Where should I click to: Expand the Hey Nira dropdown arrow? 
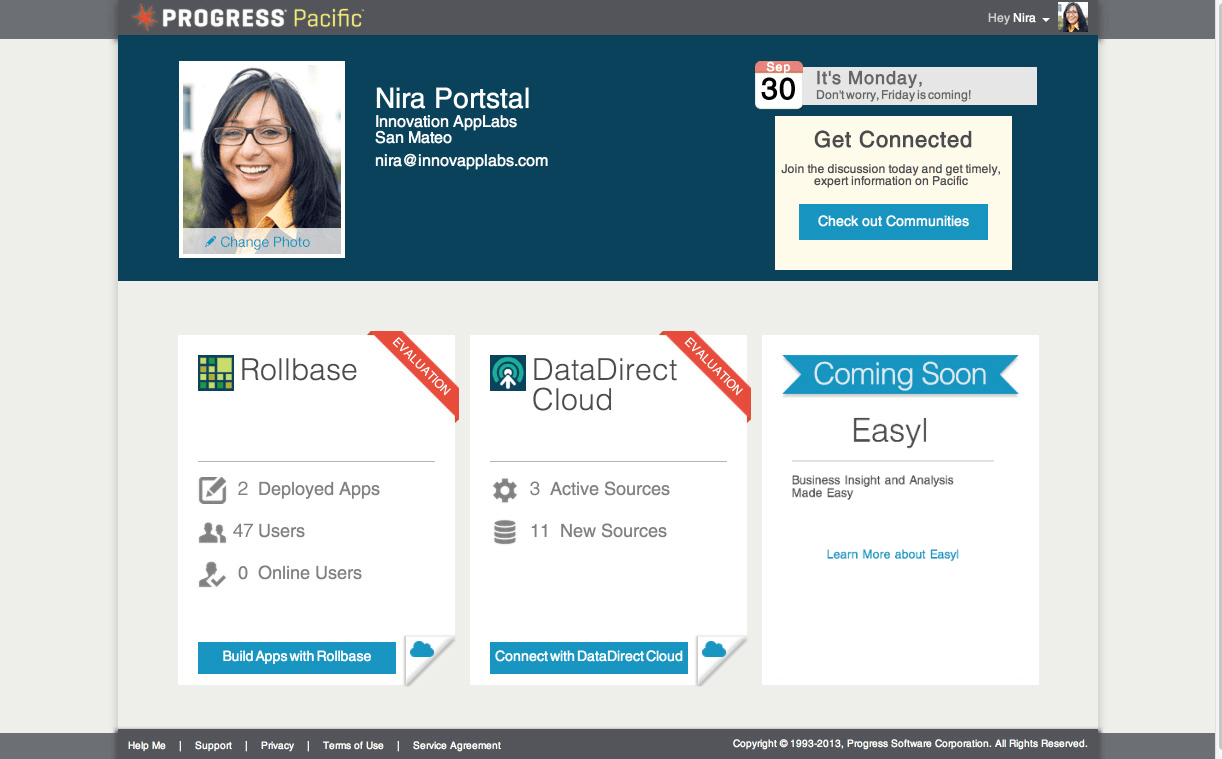1046,20
